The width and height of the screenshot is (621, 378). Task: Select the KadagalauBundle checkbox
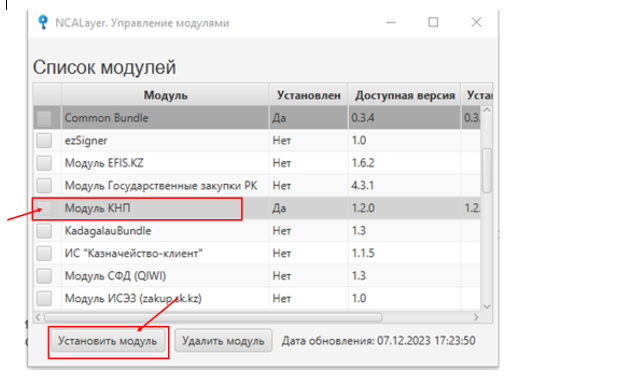(x=44, y=231)
